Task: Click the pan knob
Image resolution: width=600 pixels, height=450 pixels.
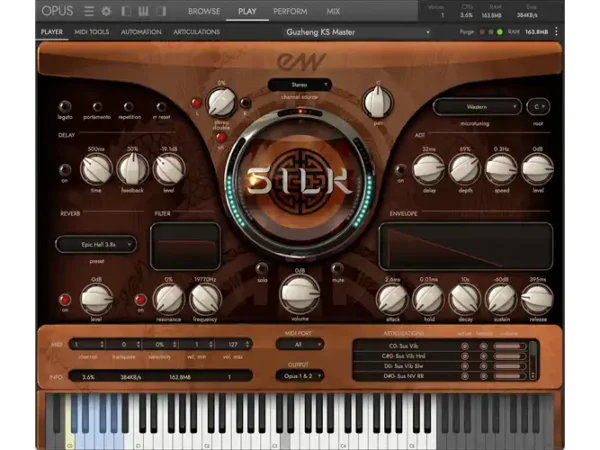Action: point(378,102)
